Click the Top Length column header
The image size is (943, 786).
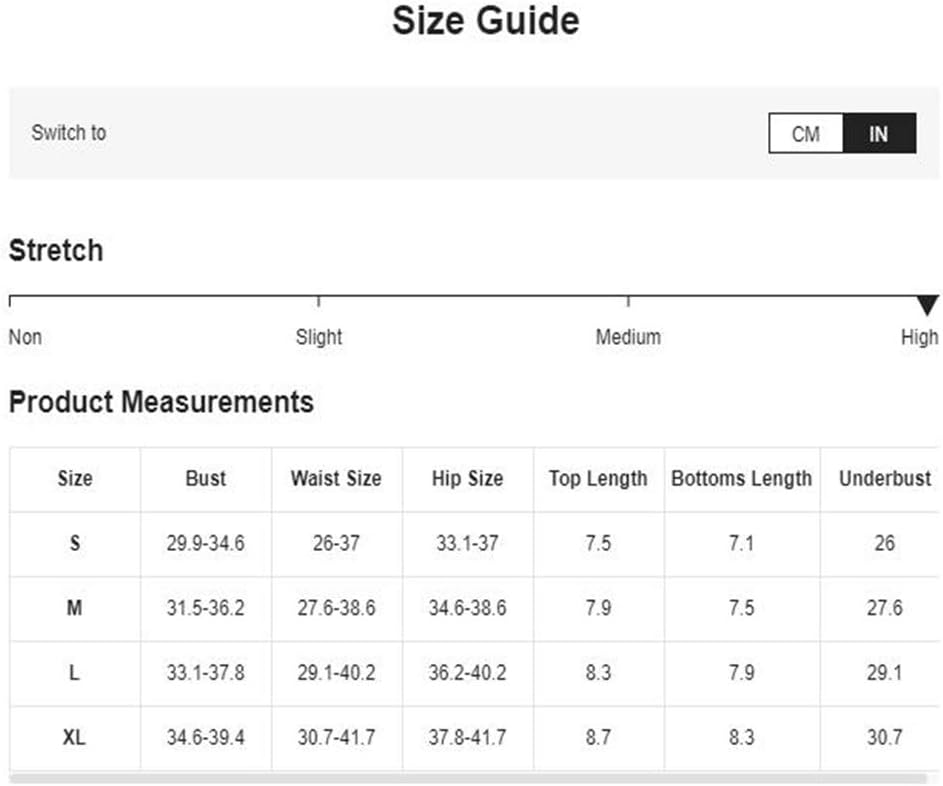[x=598, y=479]
